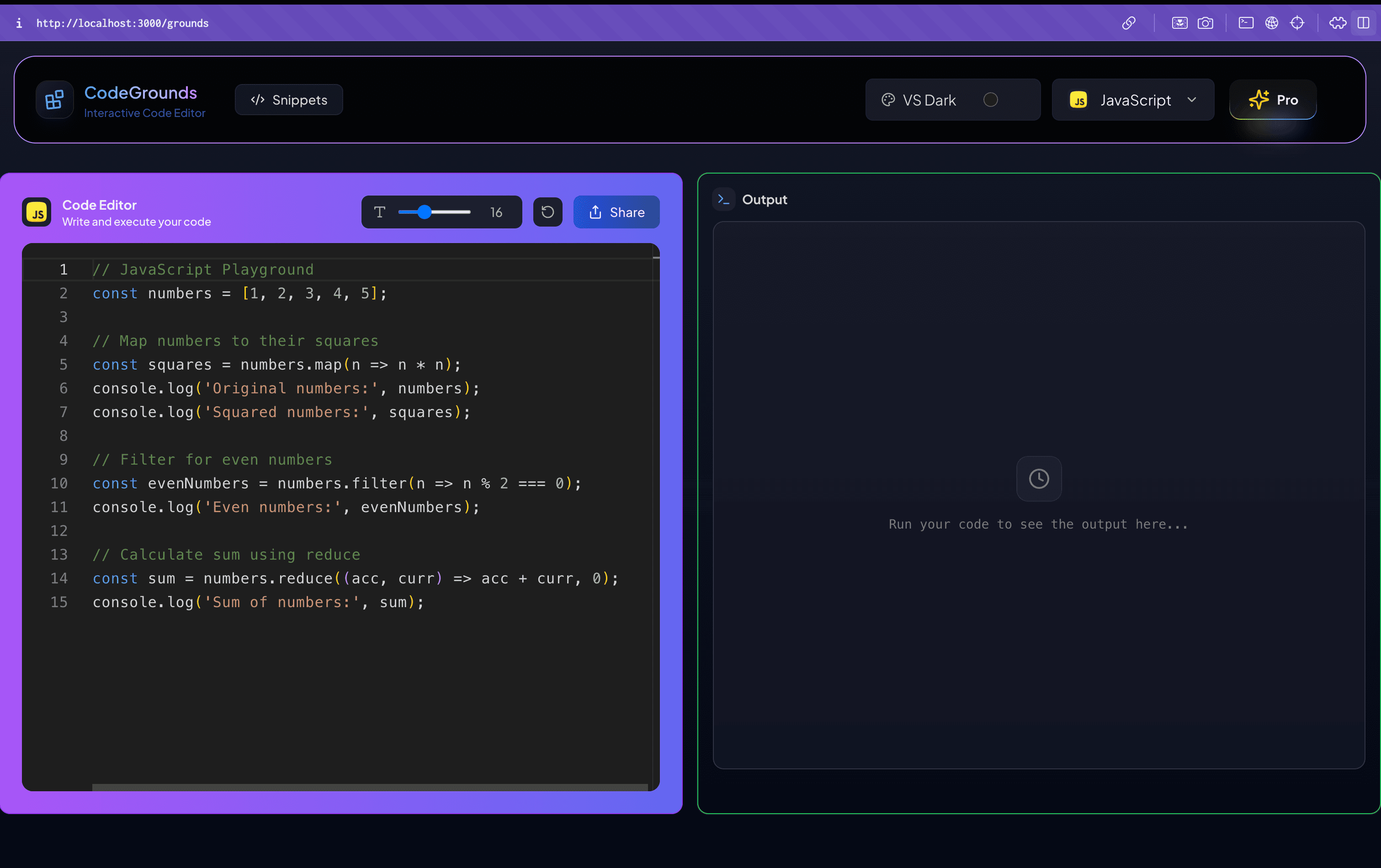Click the CodeGrounds logo icon
The height and width of the screenshot is (868, 1381).
54,100
